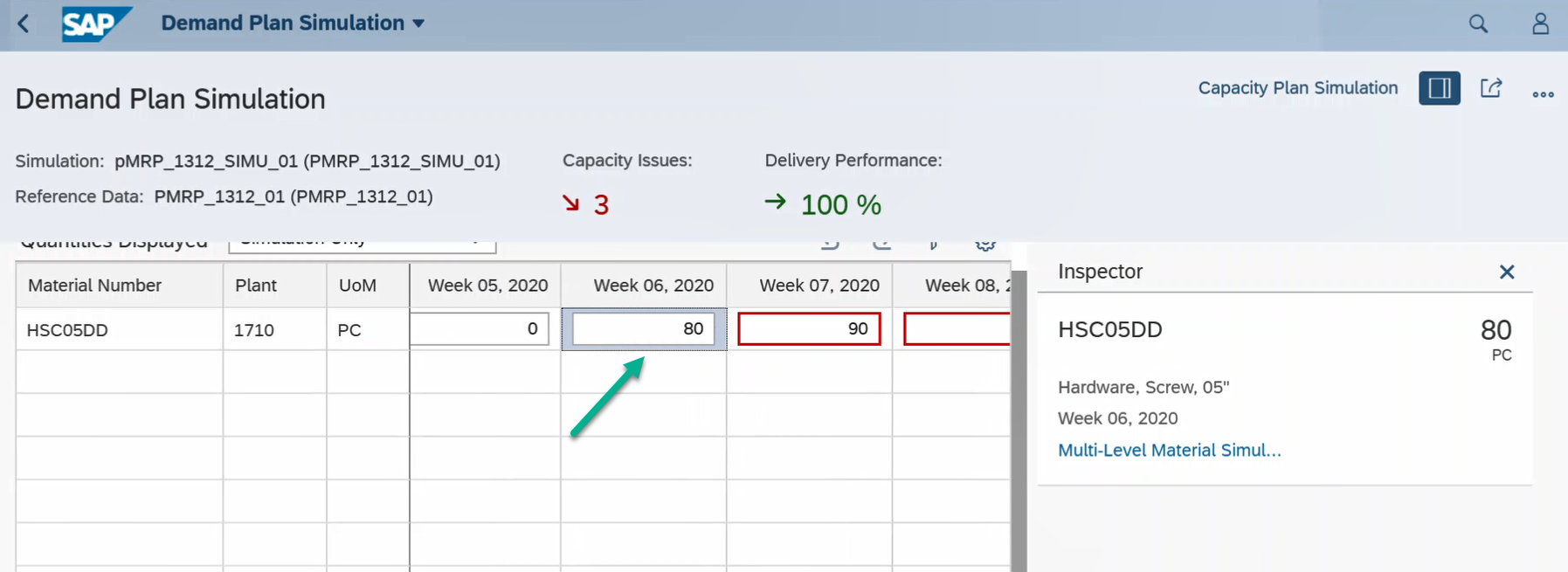Click the share export icon
This screenshot has width=1568, height=572.
pyautogui.click(x=1490, y=88)
